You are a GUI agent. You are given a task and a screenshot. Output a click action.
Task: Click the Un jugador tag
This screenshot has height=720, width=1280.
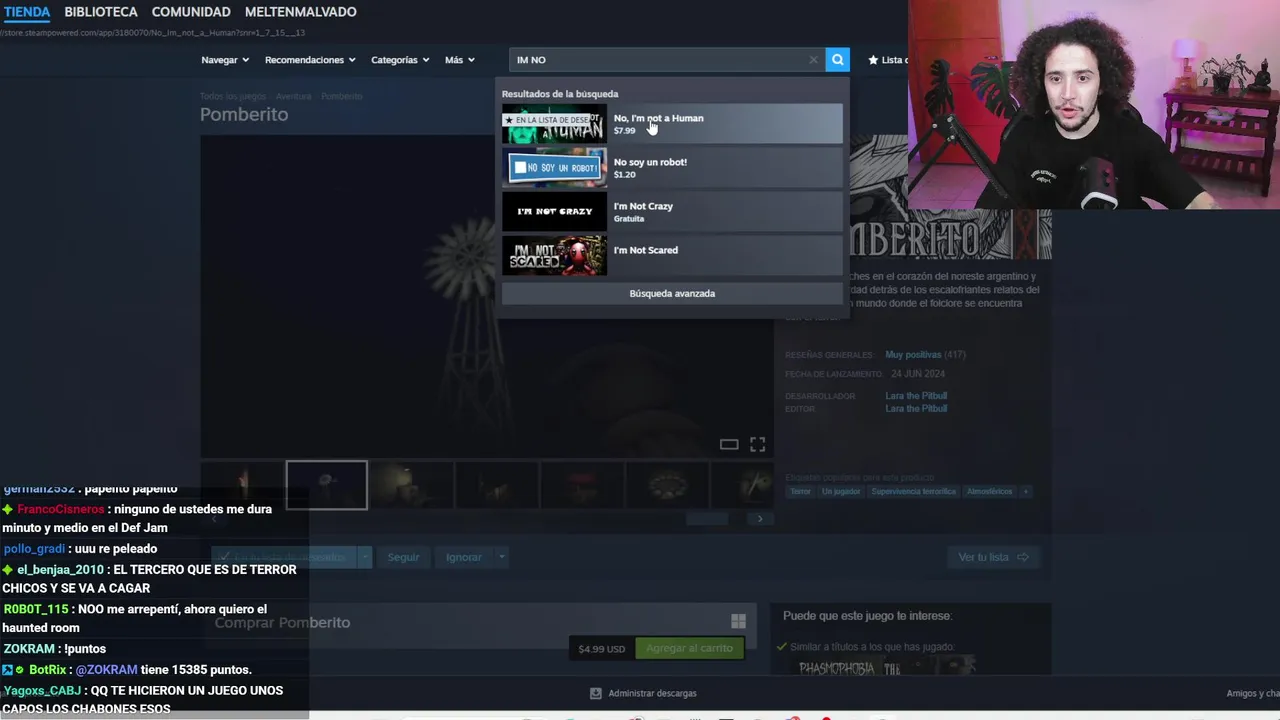(840, 492)
